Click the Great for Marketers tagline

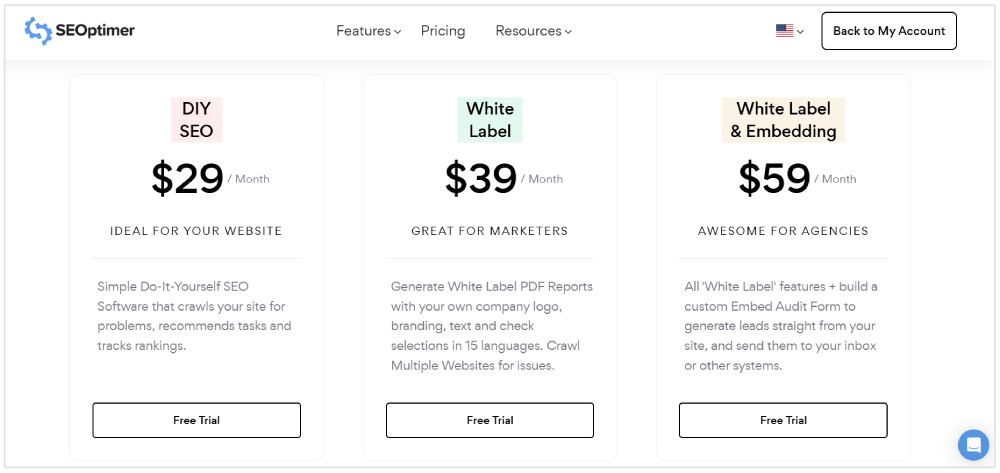coord(490,231)
